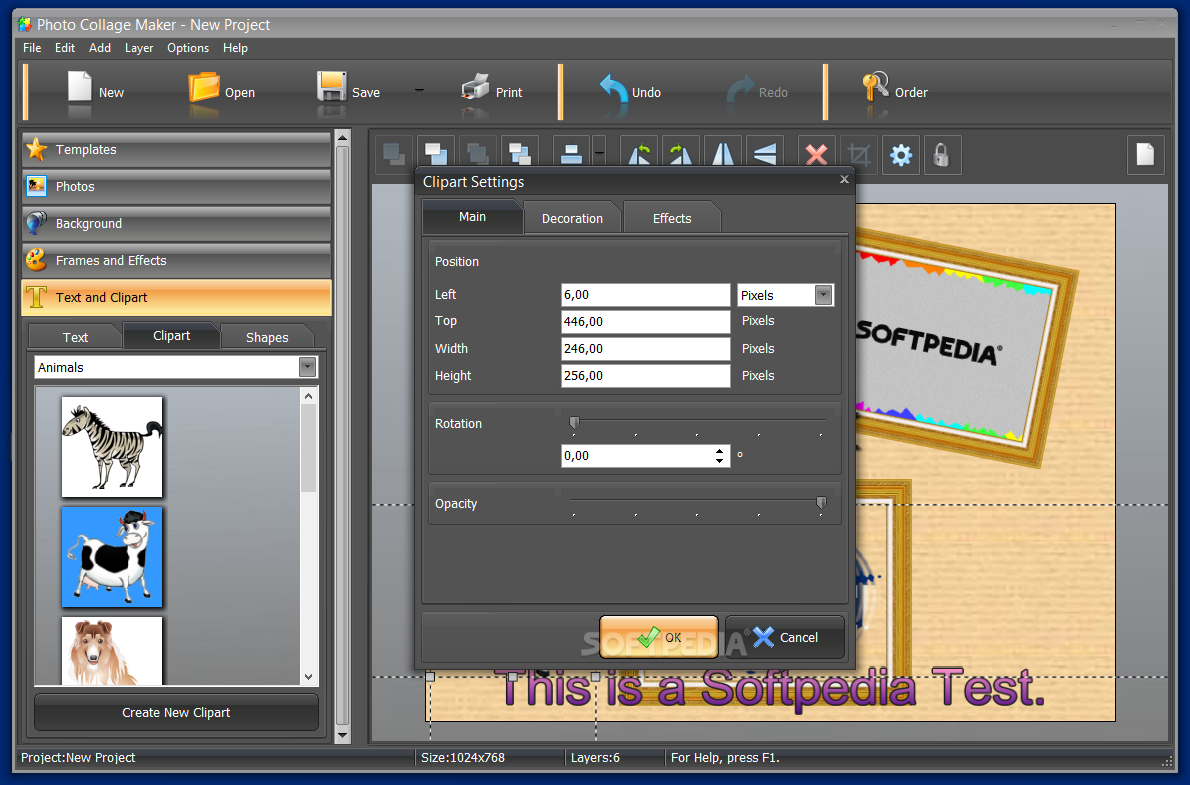Select the collie dog clipart thumbnail

pos(112,651)
